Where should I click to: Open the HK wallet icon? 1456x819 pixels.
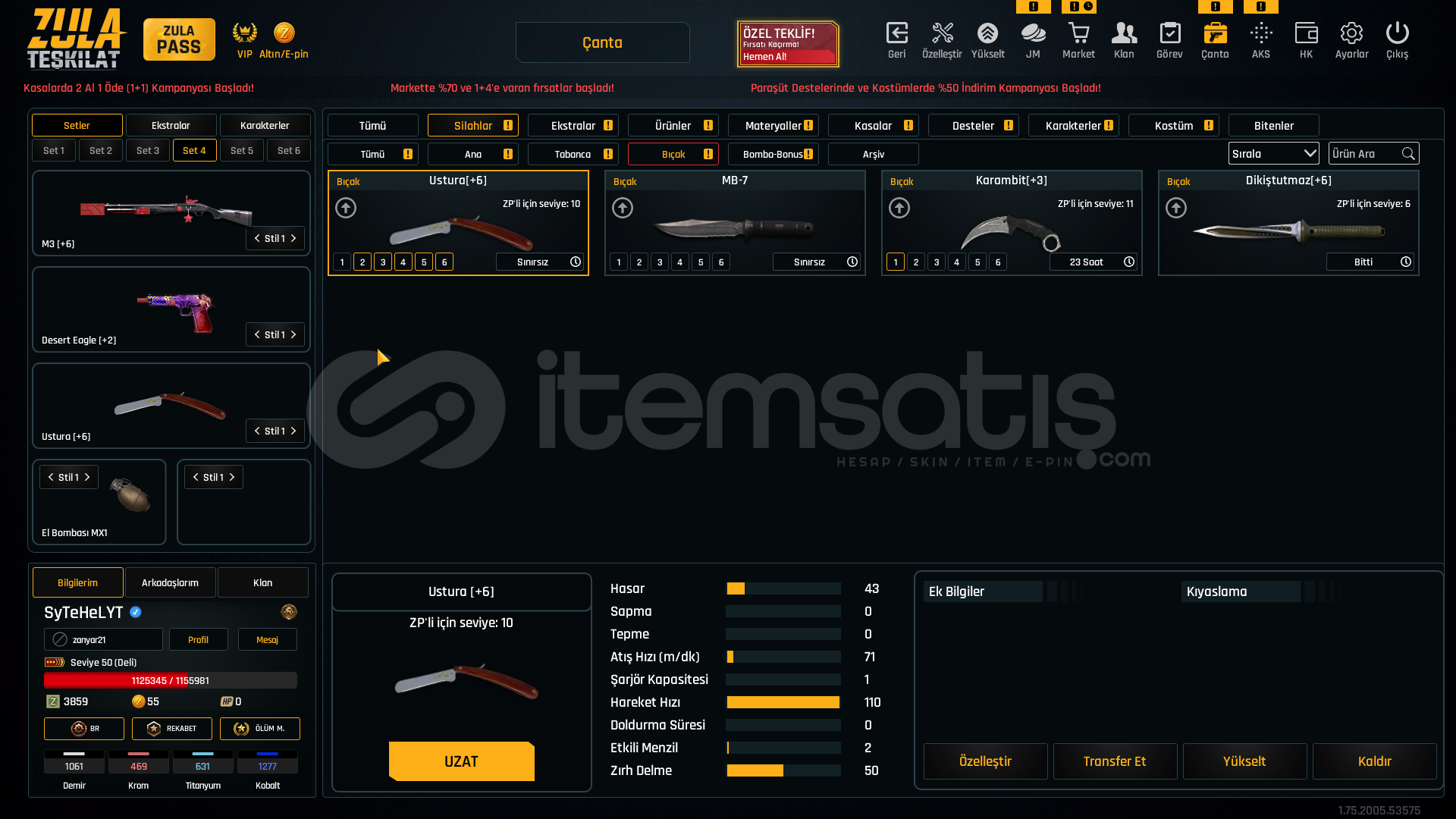pyautogui.click(x=1306, y=33)
